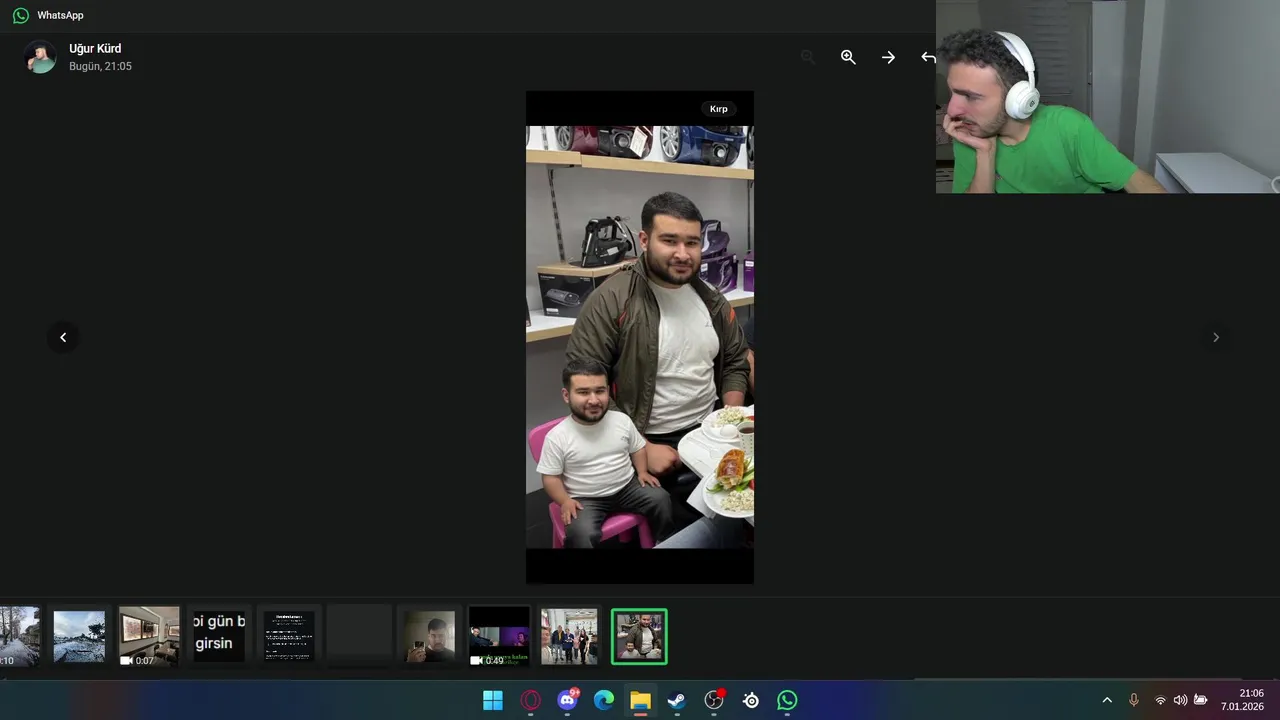
Task: Click the WhatsApp logo in title bar
Action: point(20,15)
